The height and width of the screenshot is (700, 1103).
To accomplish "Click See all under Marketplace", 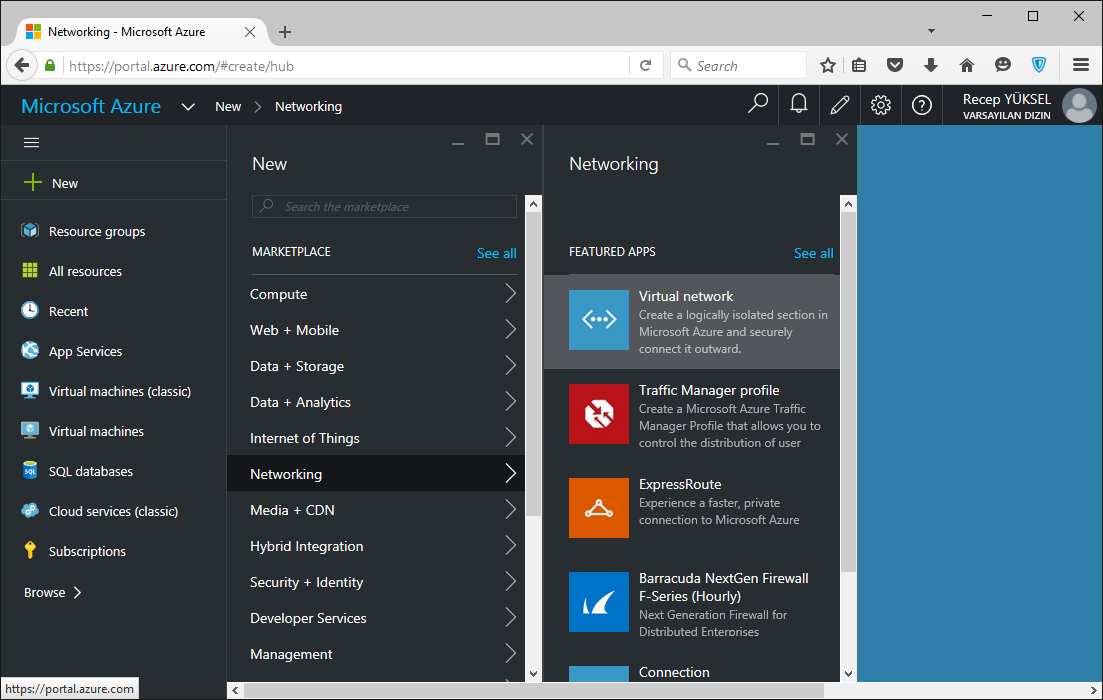I will pyautogui.click(x=497, y=253).
